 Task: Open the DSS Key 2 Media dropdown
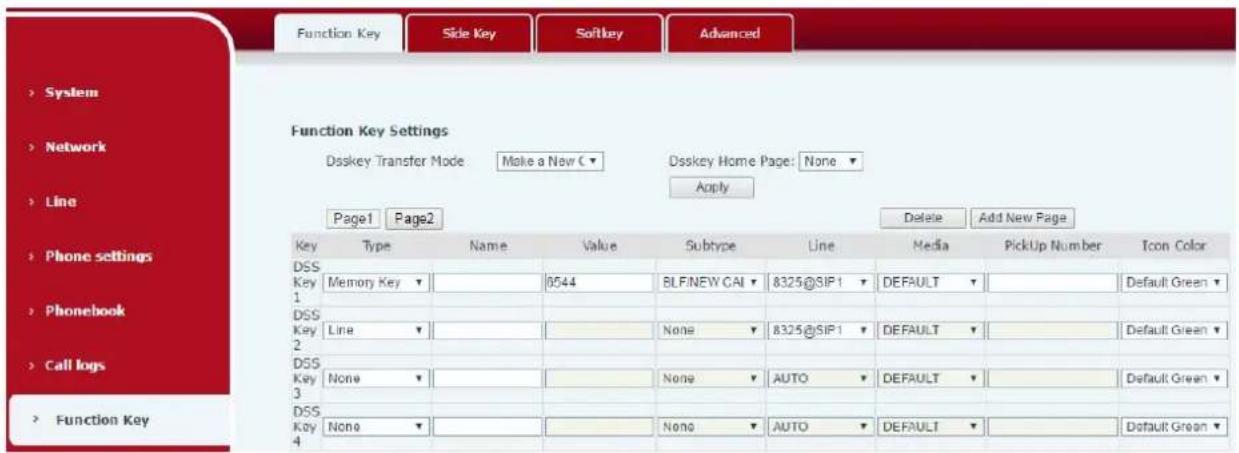(x=930, y=330)
